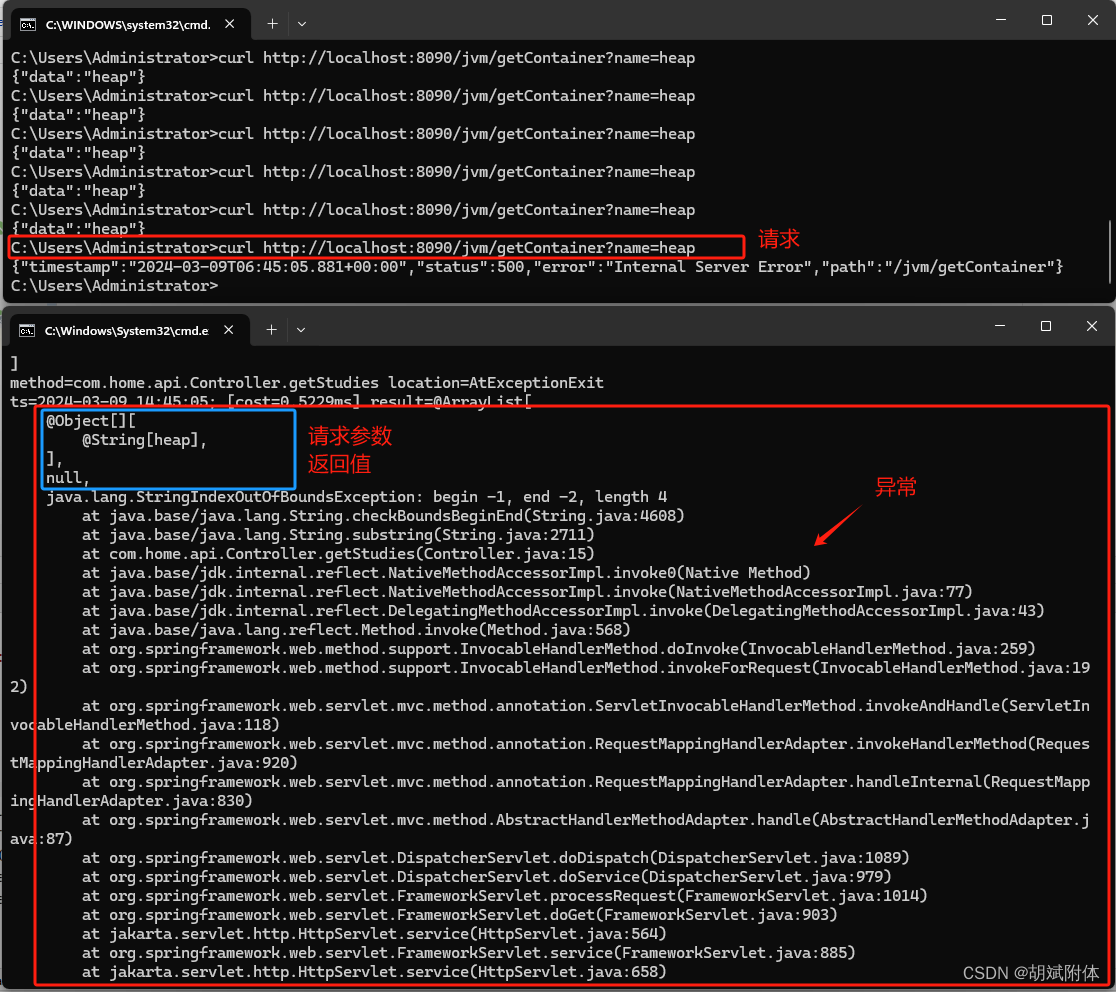Add a new tab in bottom terminal
The width and height of the screenshot is (1116, 992).
point(271,330)
